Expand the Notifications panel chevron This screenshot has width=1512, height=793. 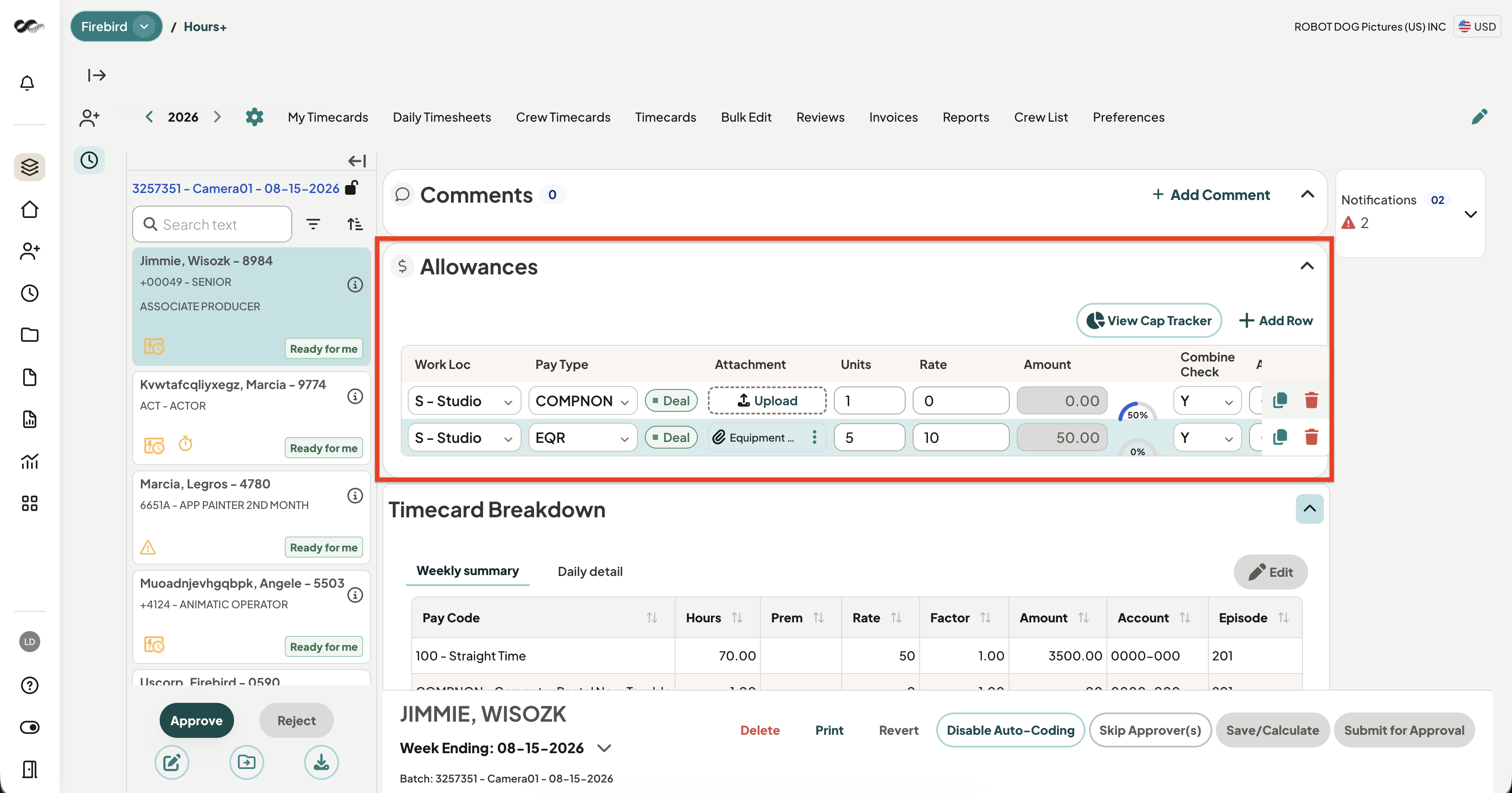click(1470, 214)
